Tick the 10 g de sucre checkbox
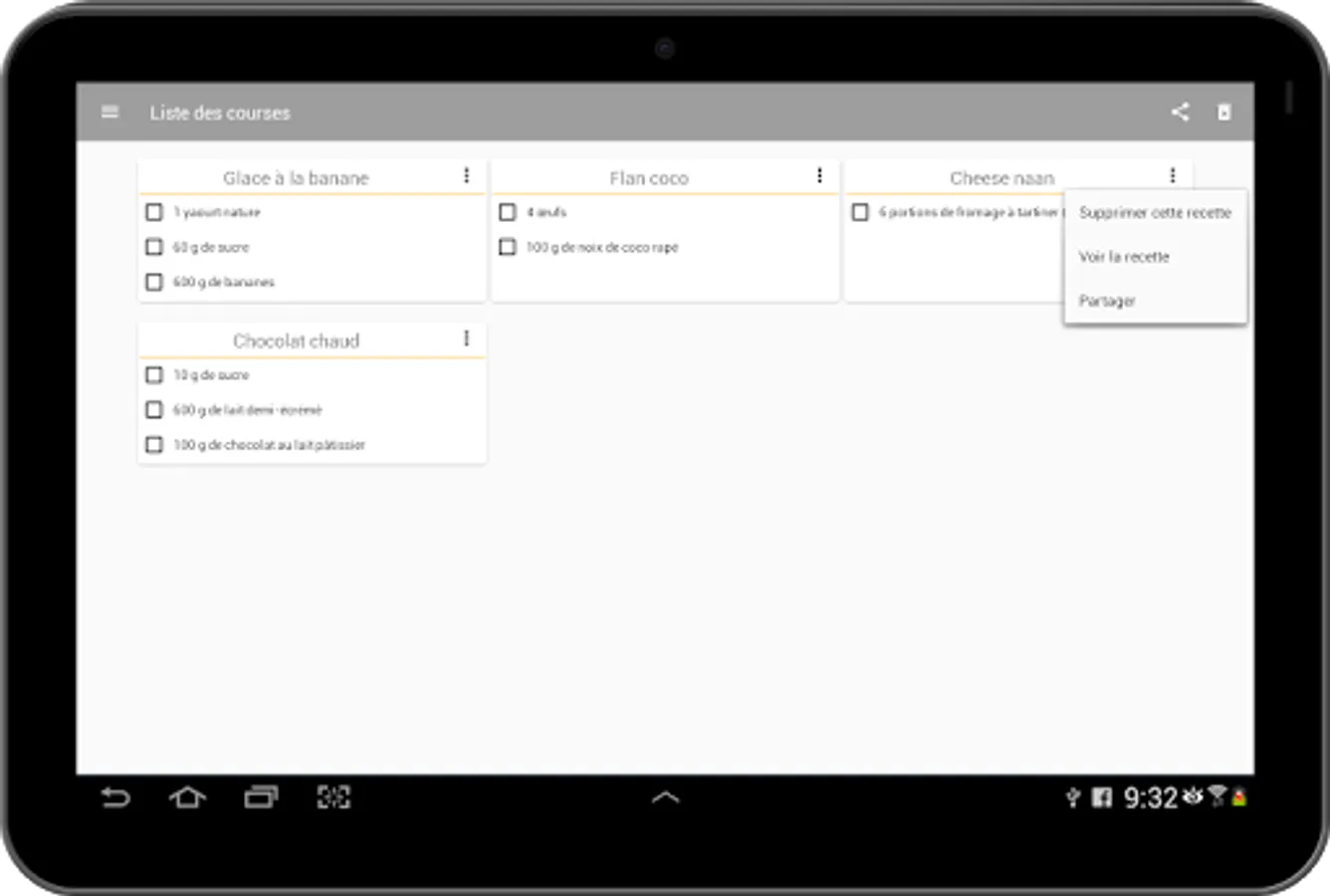1330x896 pixels. coord(154,375)
